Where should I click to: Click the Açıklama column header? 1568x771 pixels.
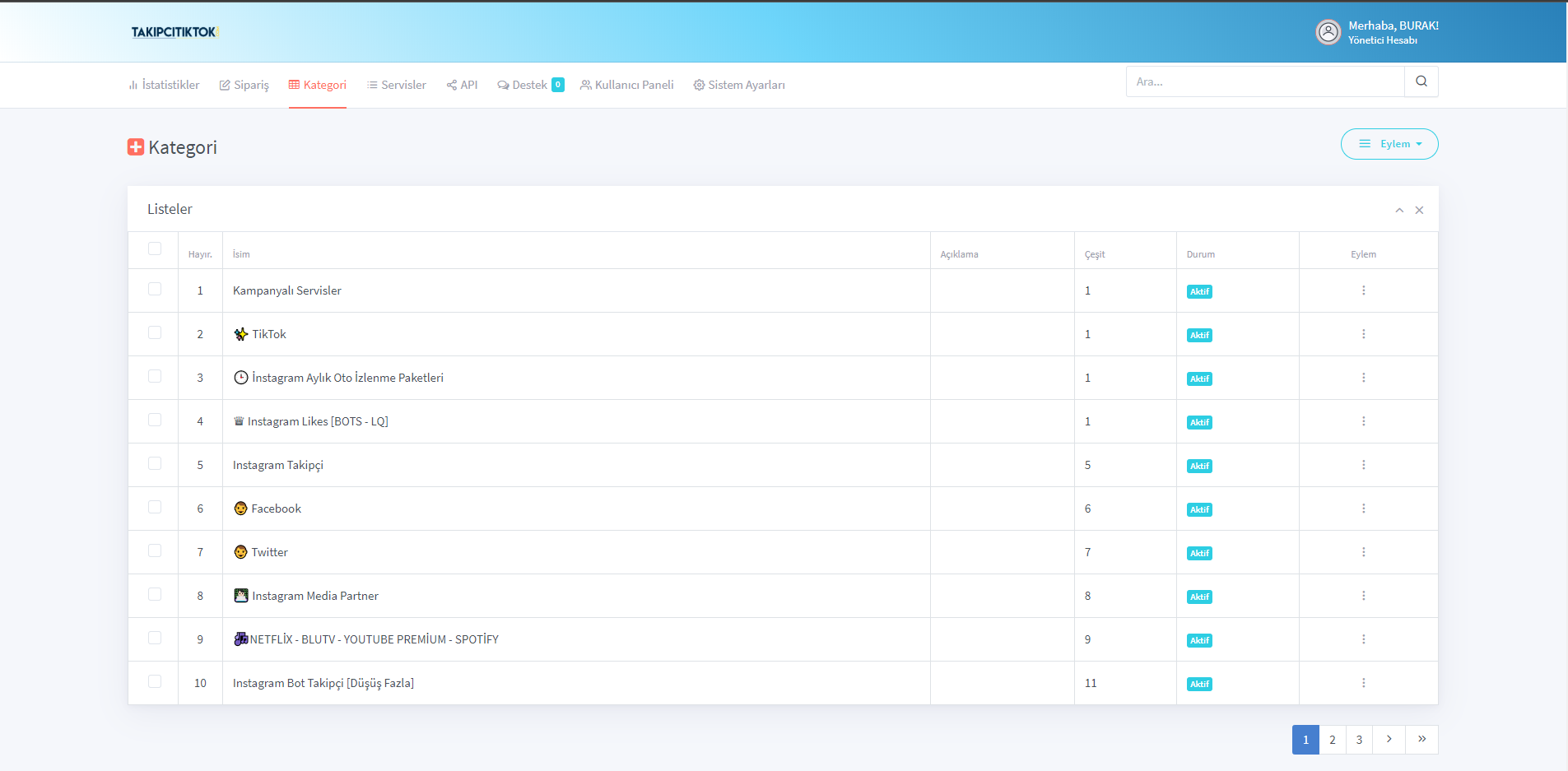960,254
